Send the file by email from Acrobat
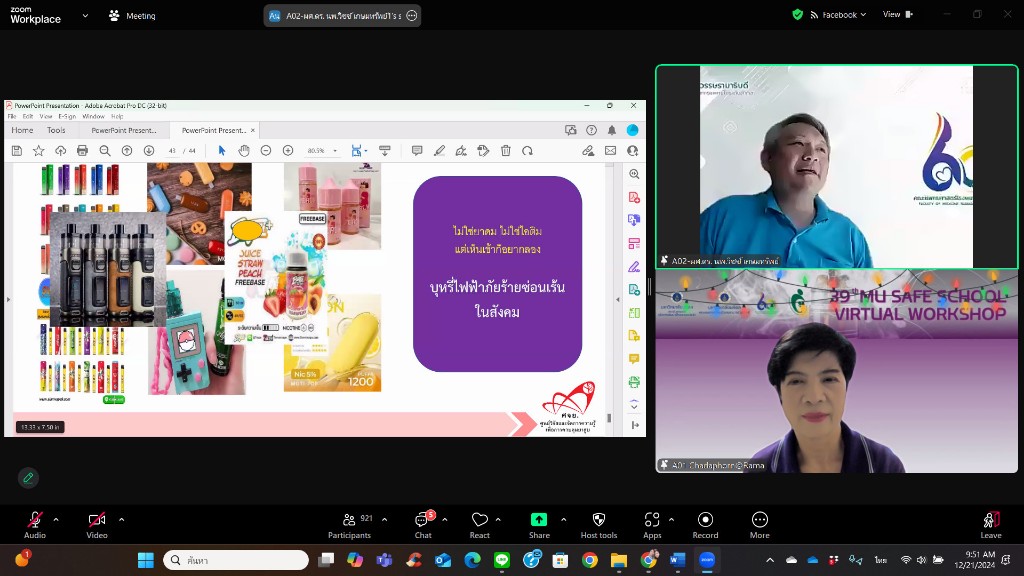Image resolution: width=1024 pixels, height=576 pixels. tap(611, 151)
